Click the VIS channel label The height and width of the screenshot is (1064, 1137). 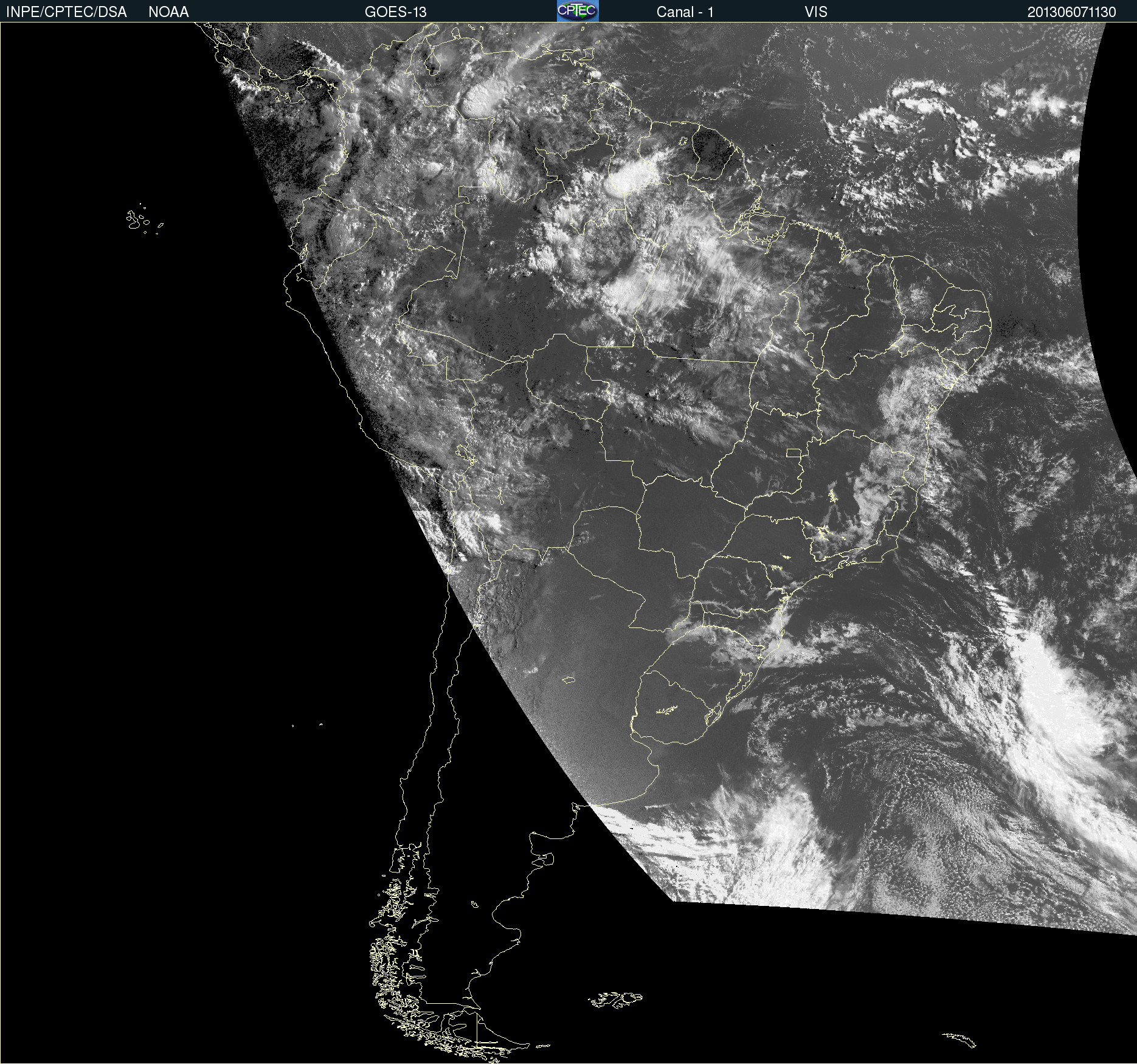click(816, 12)
